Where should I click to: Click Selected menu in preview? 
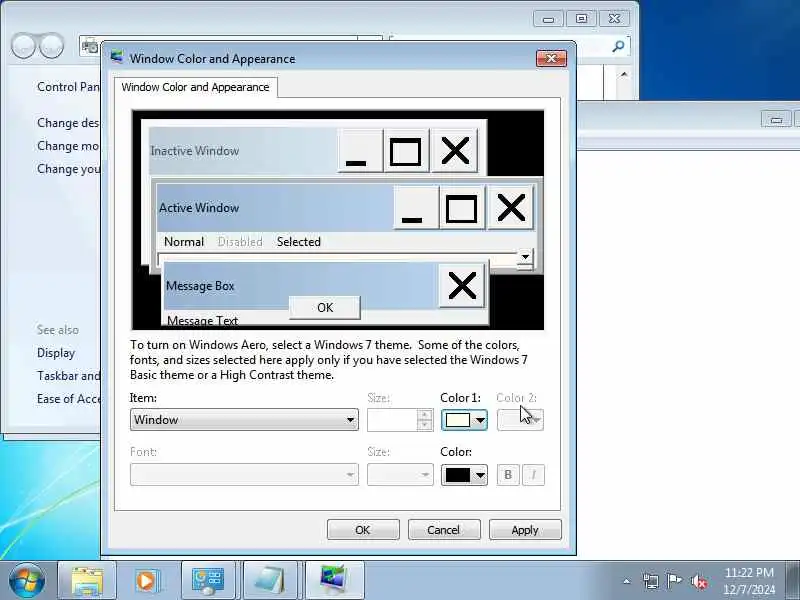299,242
